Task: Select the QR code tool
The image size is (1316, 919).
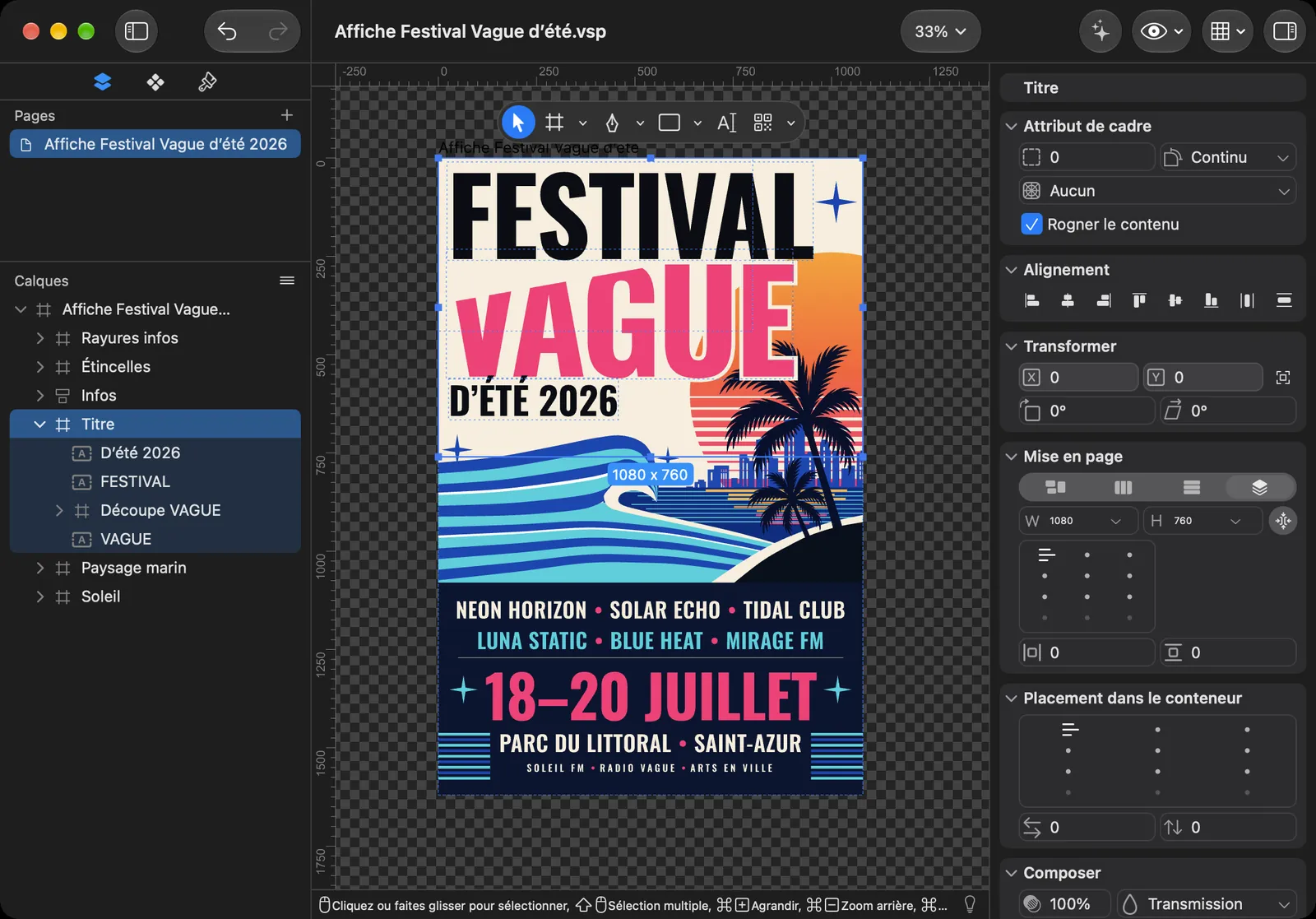Action: (763, 123)
